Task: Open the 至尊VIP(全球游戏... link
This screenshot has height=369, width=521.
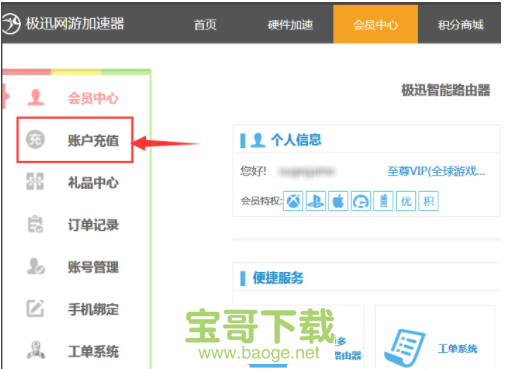Action: click(436, 171)
